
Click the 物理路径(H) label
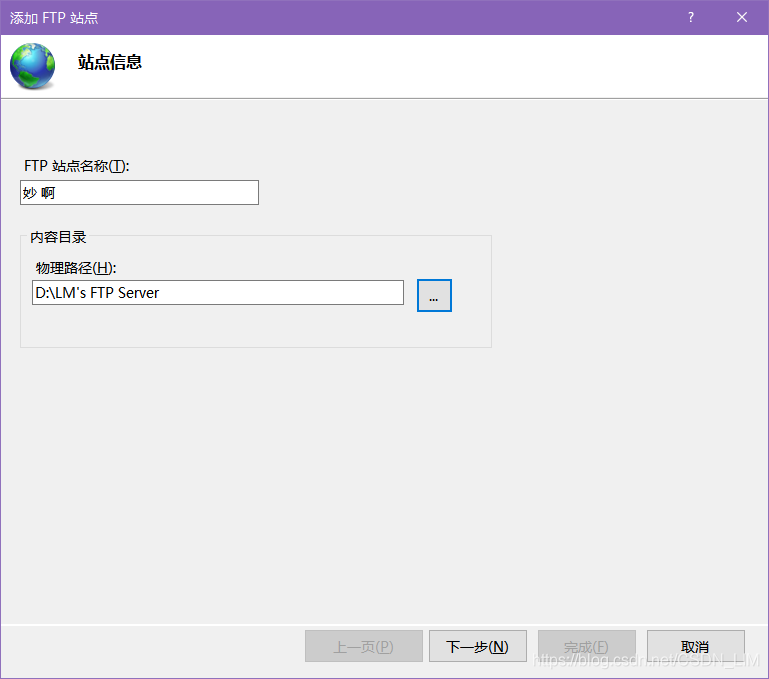[76, 268]
